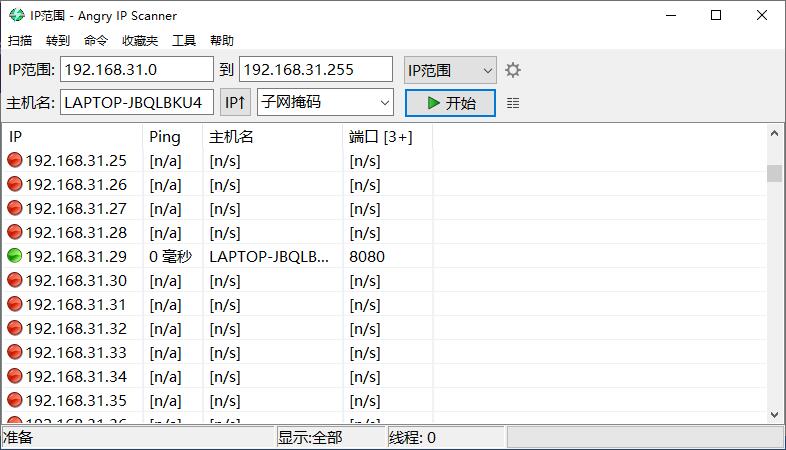This screenshot has width=786, height=450.
Task: Select row 192.168.31.28
Action: point(384,233)
